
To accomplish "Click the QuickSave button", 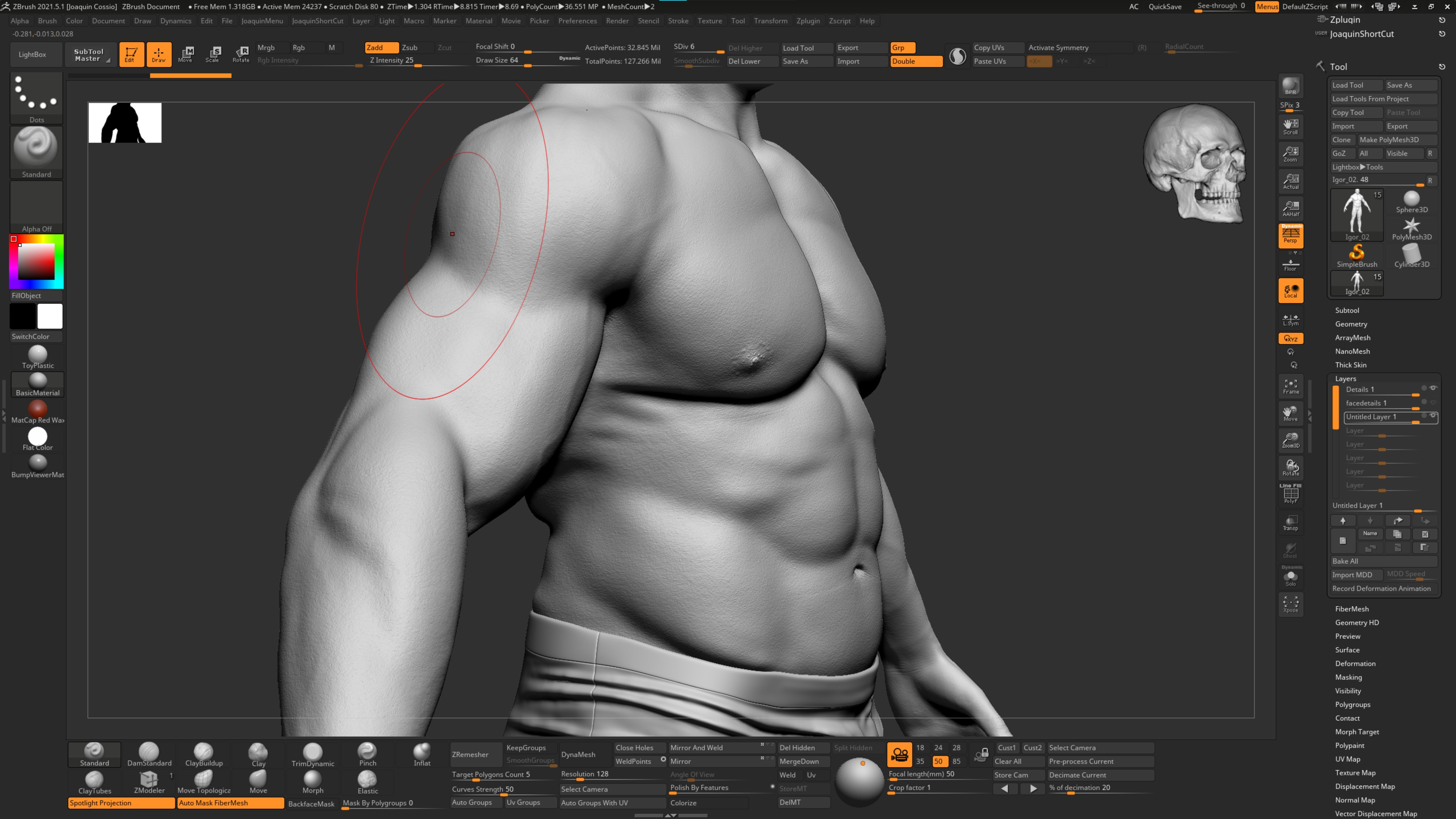I will pyautogui.click(x=1165, y=7).
